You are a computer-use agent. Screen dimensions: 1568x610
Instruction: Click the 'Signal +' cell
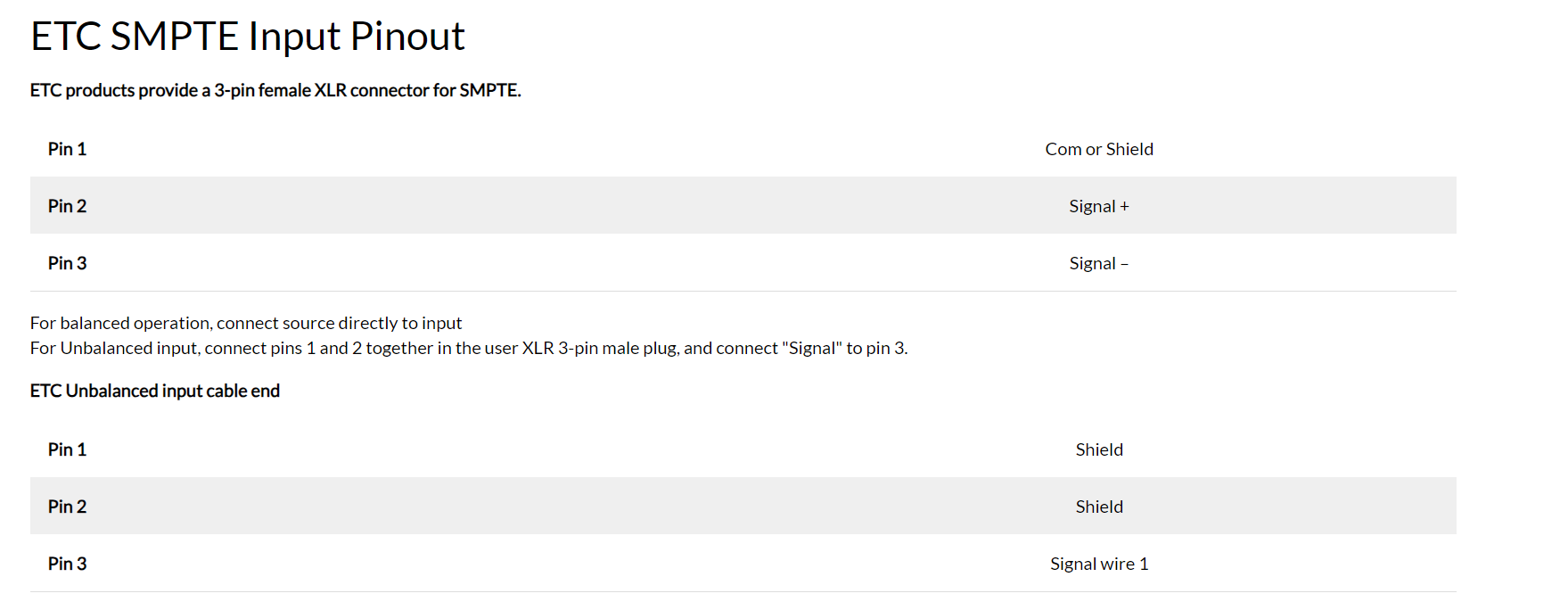coord(1098,206)
